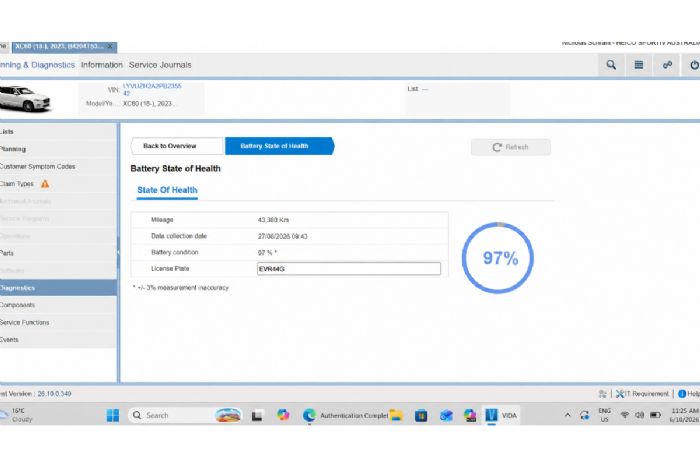The image size is (700, 466).
Task: Click the Wi-Fi network tray icon
Action: tap(625, 415)
